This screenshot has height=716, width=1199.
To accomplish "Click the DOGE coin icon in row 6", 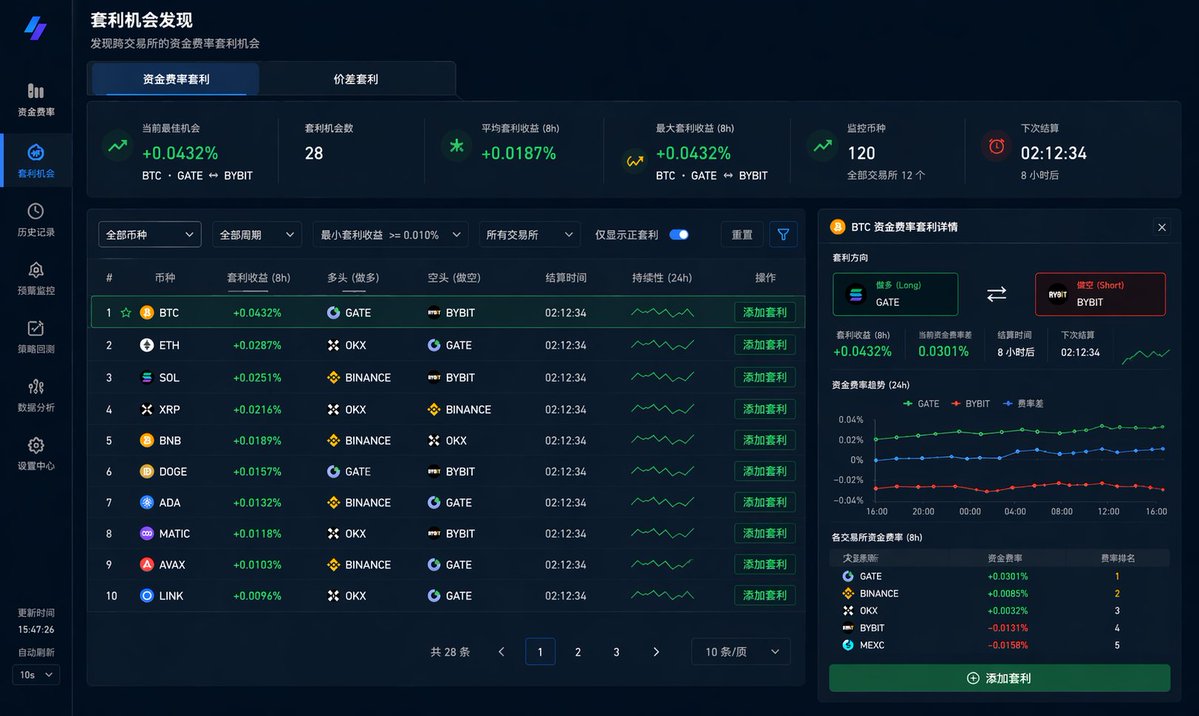I will (147, 471).
